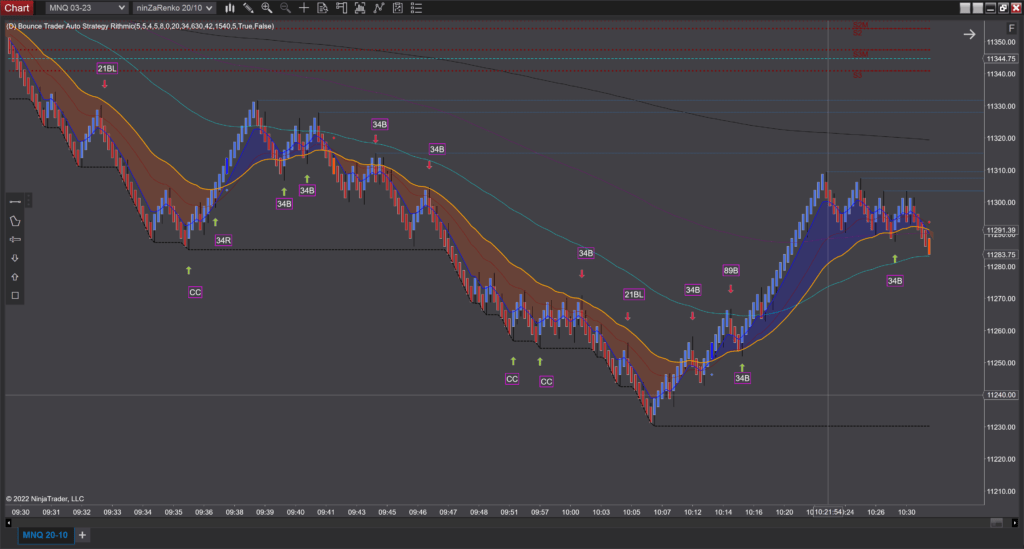Click the 11283.75 price marker
The width and height of the screenshot is (1024, 549).
1000,255
